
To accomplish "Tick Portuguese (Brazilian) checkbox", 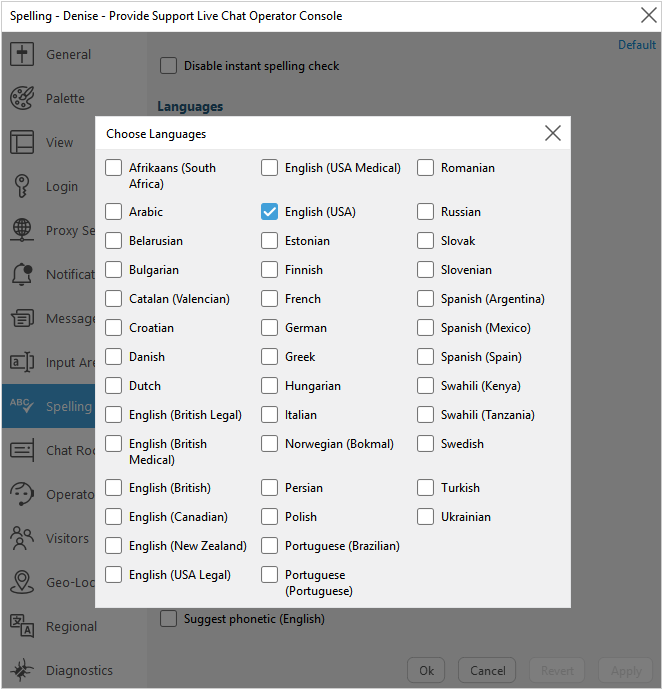I will click(x=269, y=546).
